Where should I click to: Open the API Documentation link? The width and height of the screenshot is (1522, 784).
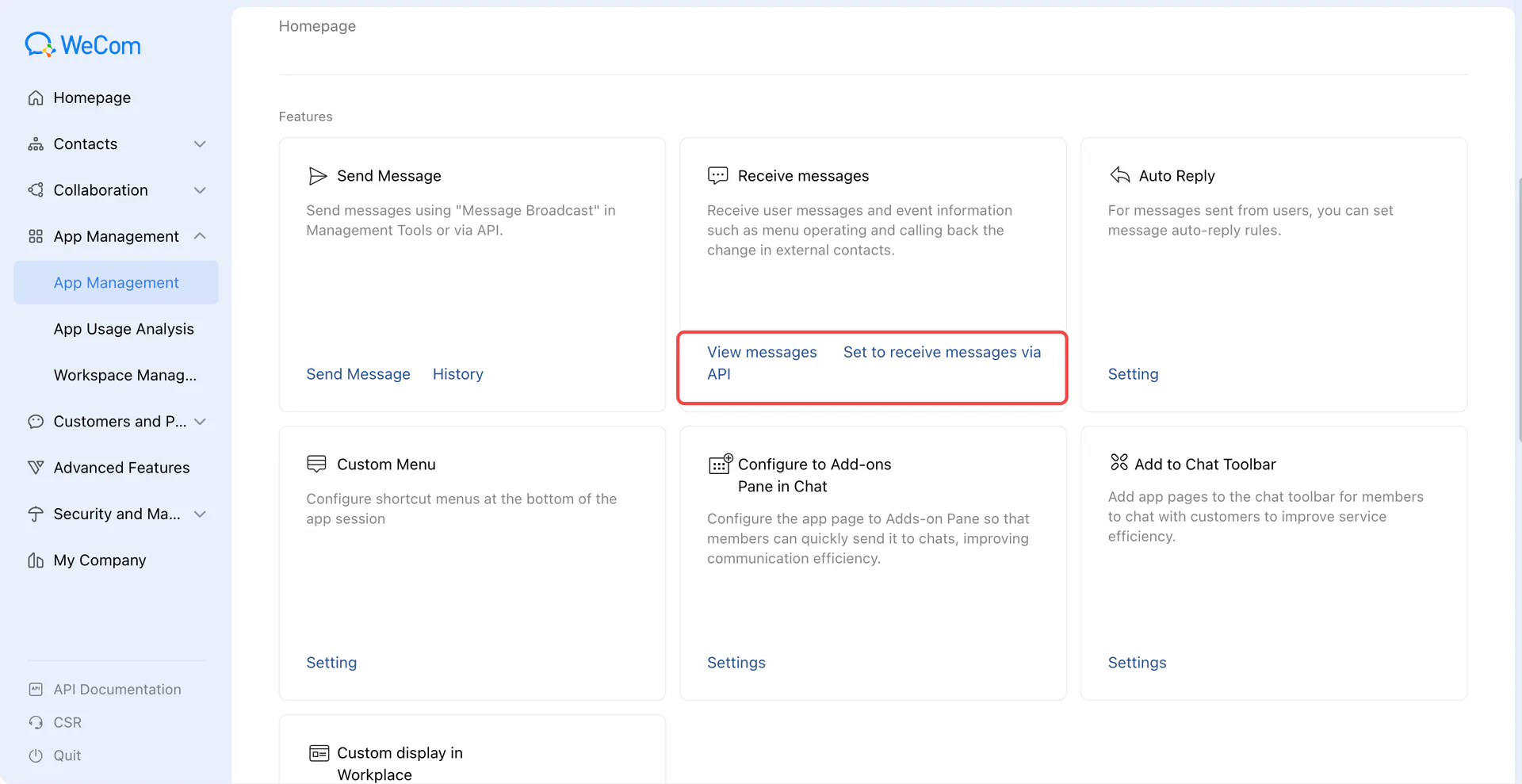(117, 690)
